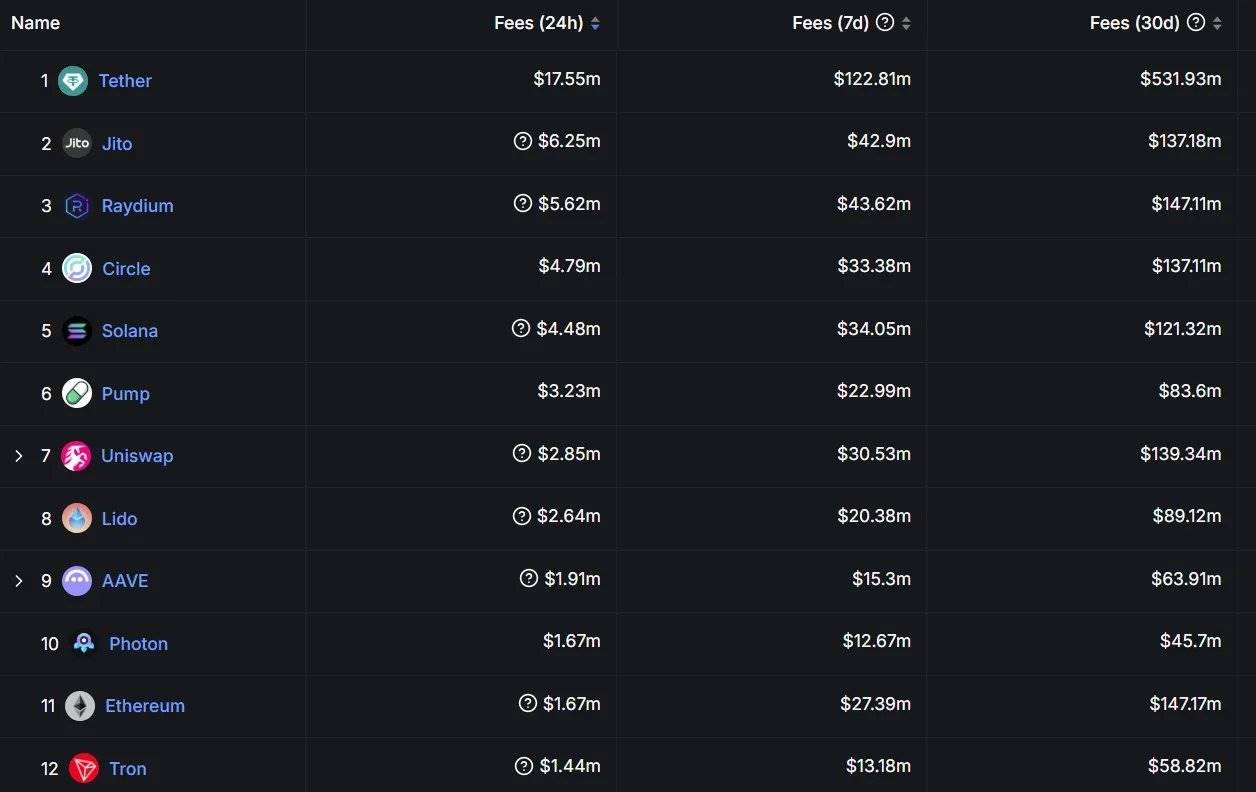The width and height of the screenshot is (1256, 792).
Task: Click the Fees (7d) header help icon
Action: 885,22
